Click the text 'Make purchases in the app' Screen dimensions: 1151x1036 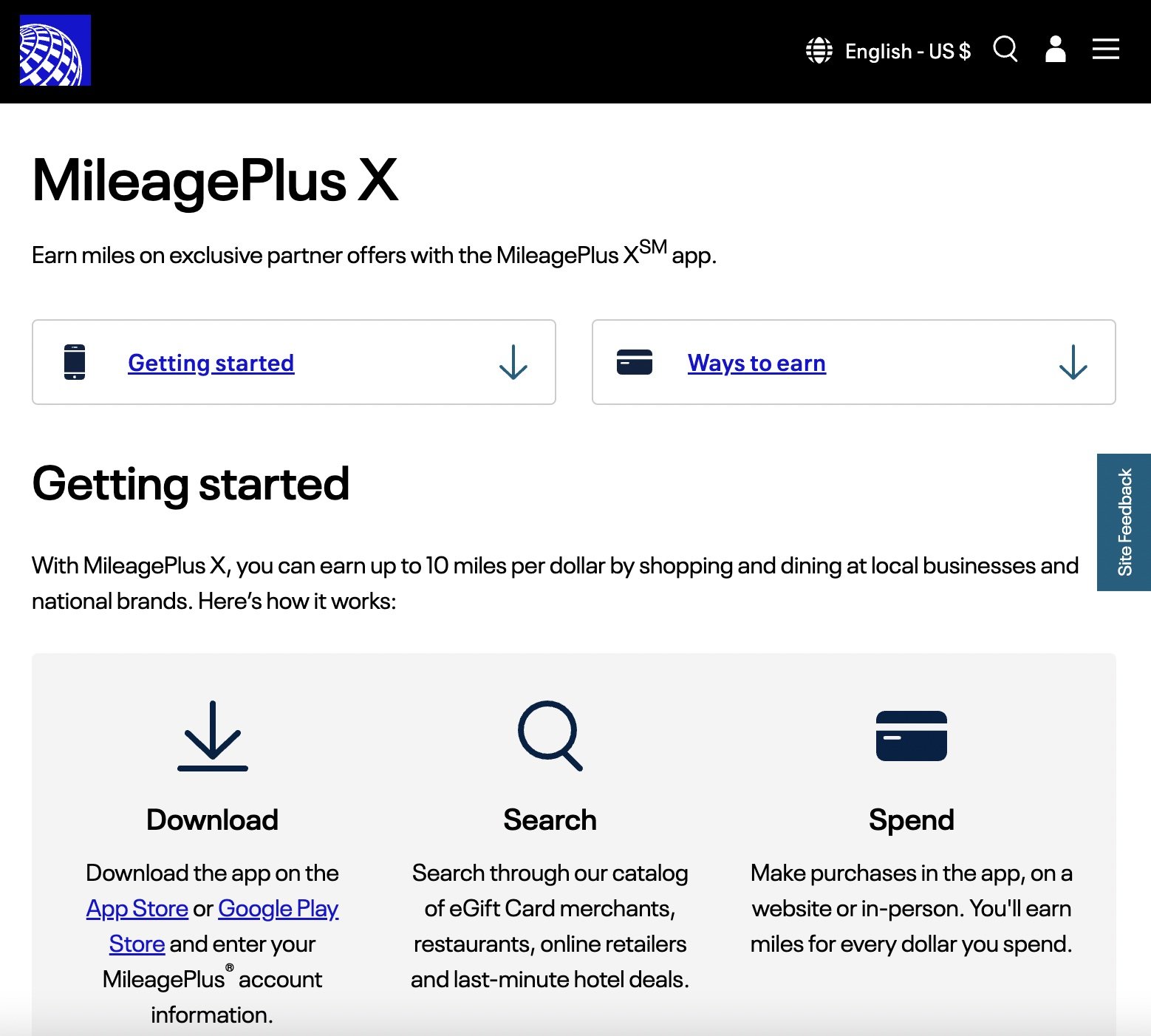tap(887, 873)
